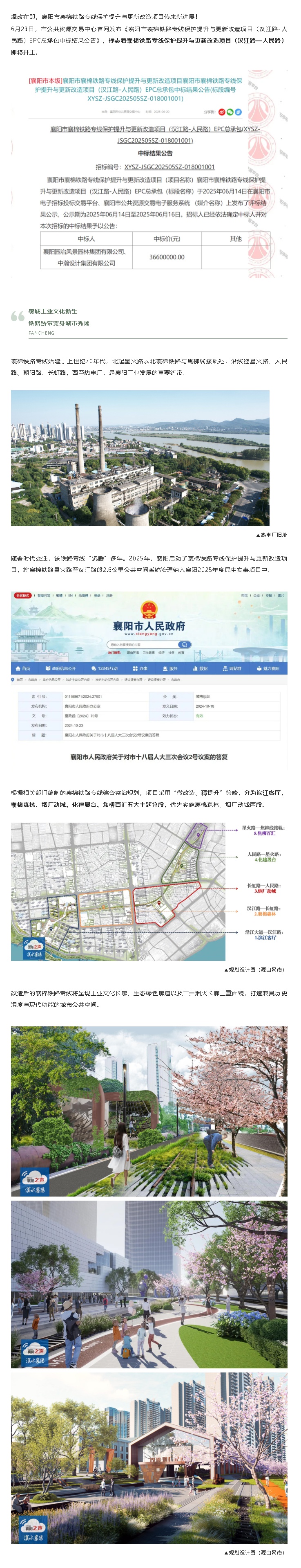Click the FANCHENG label under the quote
Viewport: 301px width, 1568px height.
click(41, 333)
